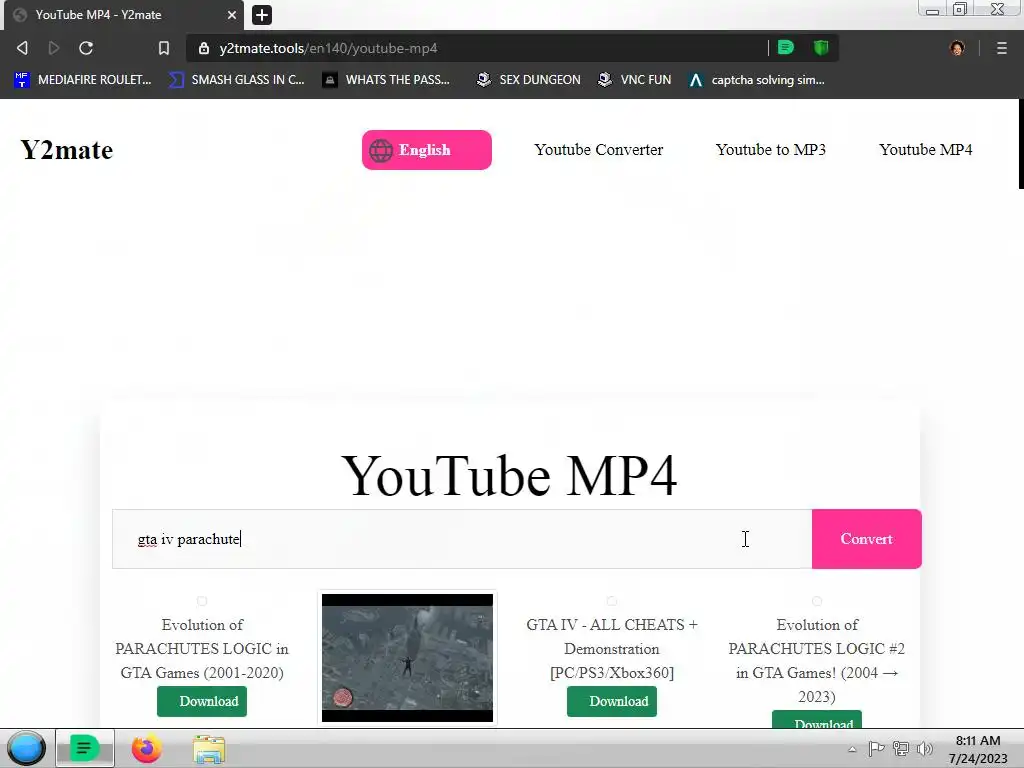Image resolution: width=1024 pixels, height=768 pixels.
Task: Open the green reader mode icon
Action: pos(786,48)
